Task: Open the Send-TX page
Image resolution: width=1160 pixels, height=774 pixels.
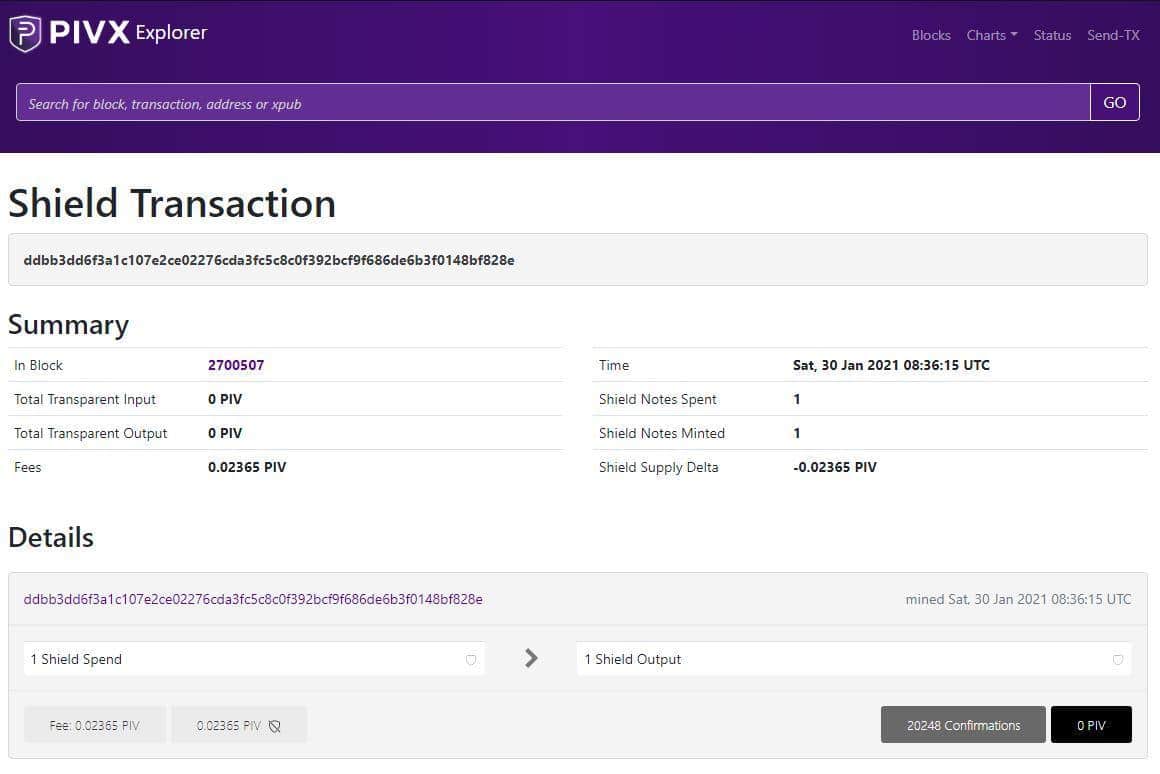Action: pyautogui.click(x=1113, y=36)
